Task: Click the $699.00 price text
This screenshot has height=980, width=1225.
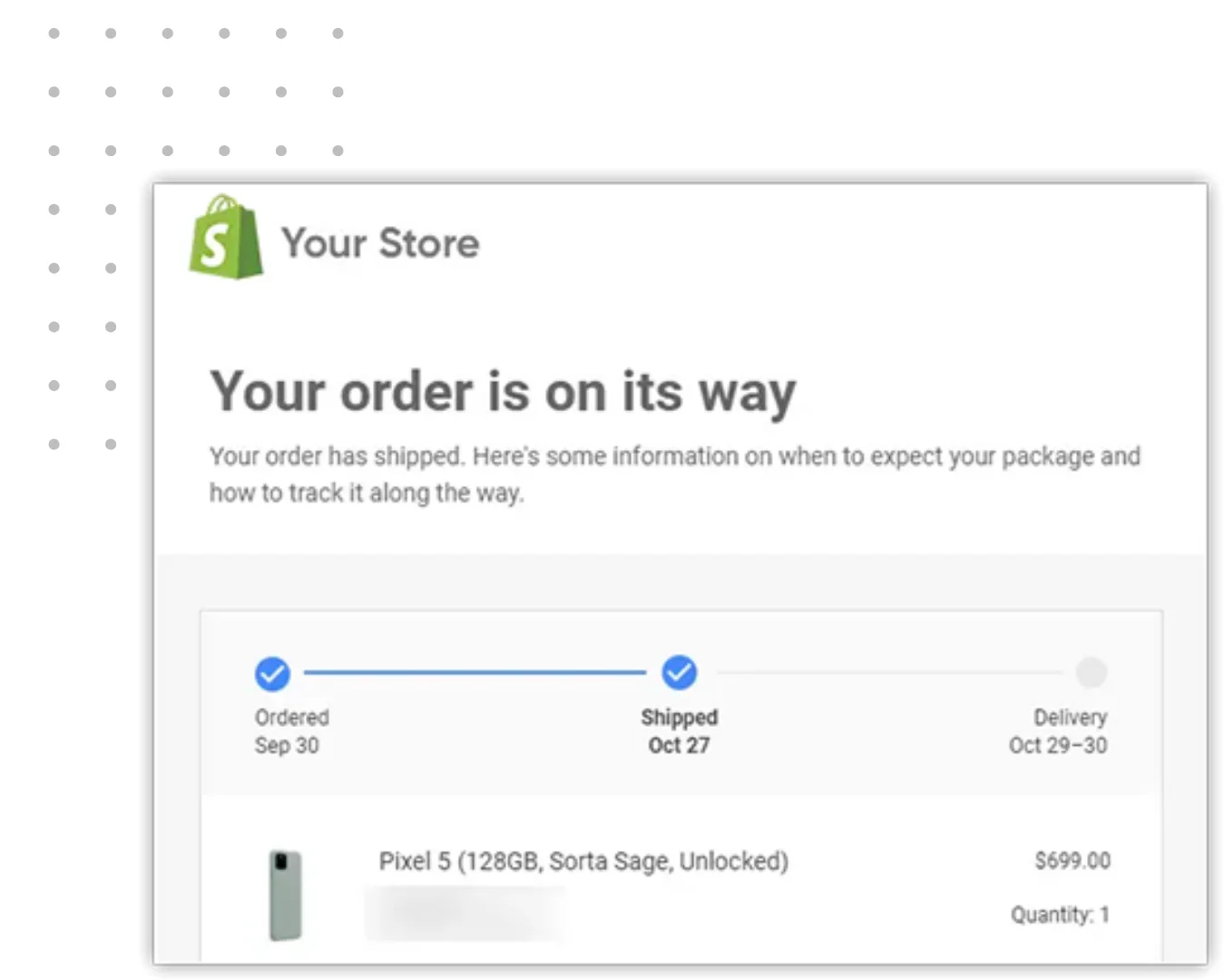Action: (x=1073, y=860)
